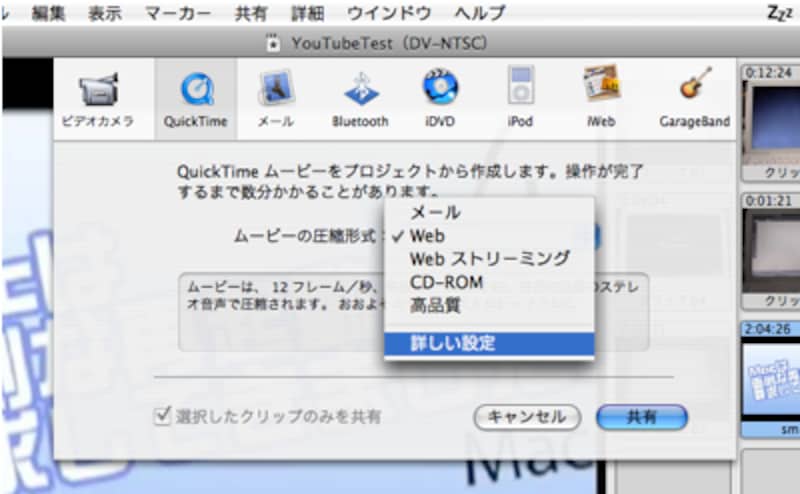Select 詳しい設定 in the popup menu

[x=489, y=343]
